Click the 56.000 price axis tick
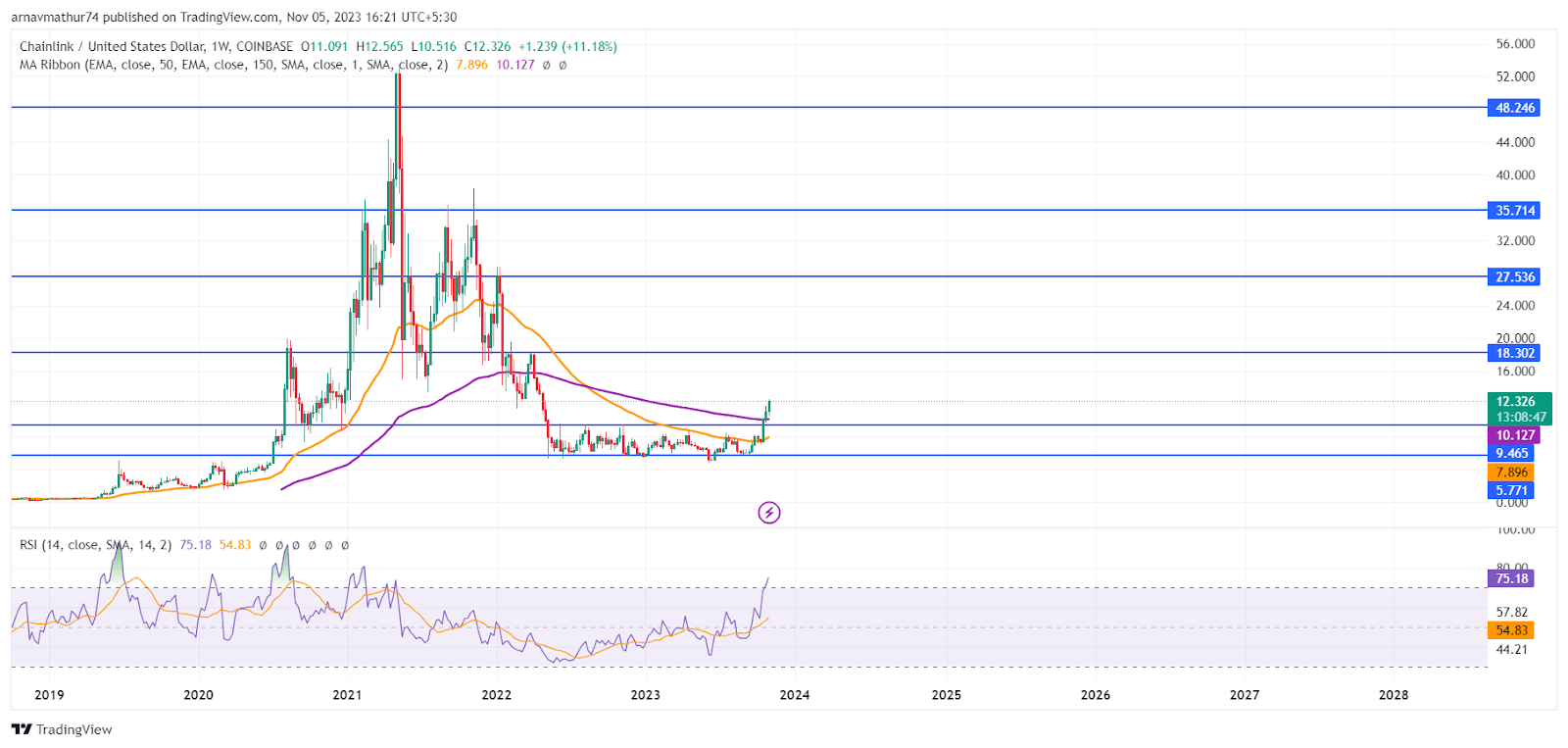Image resolution: width=1568 pixels, height=748 pixels. coord(1515,44)
